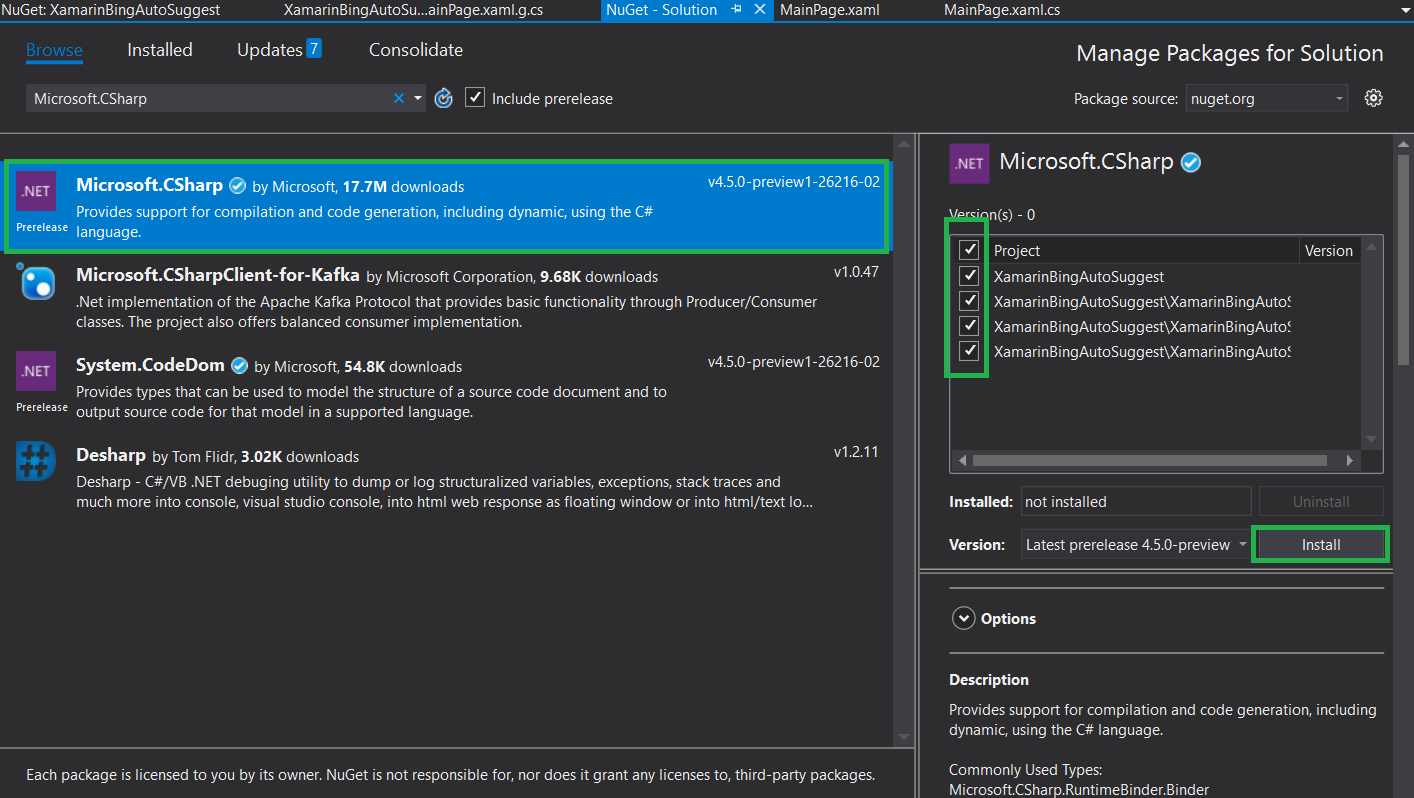Click into the Microsoft.CSharp search field
This screenshot has height=798, width=1414.
click(210, 98)
